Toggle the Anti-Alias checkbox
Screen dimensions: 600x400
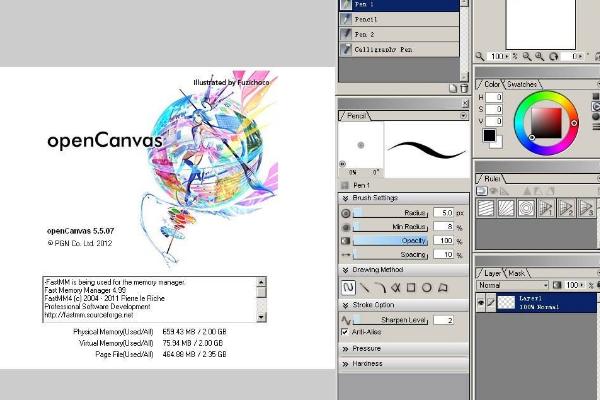tap(345, 332)
